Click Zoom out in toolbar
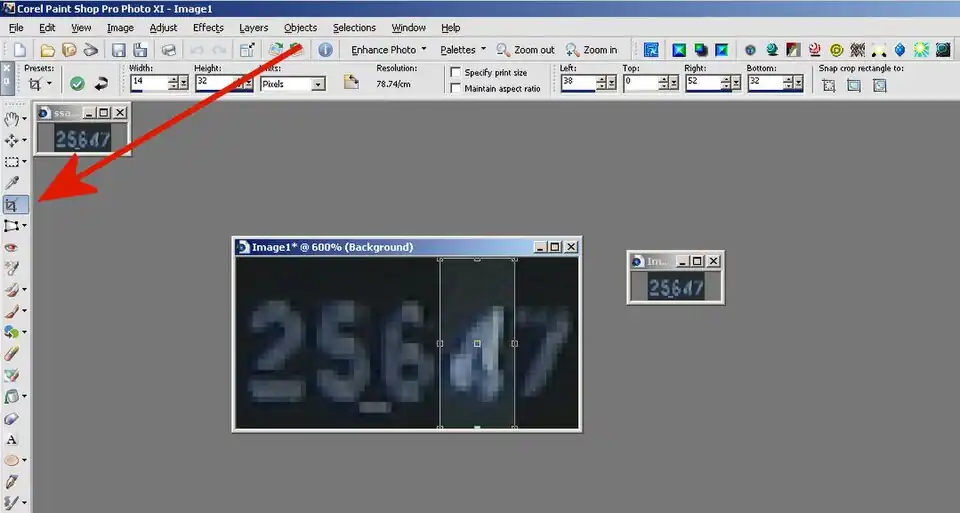960x513 pixels. coord(526,50)
